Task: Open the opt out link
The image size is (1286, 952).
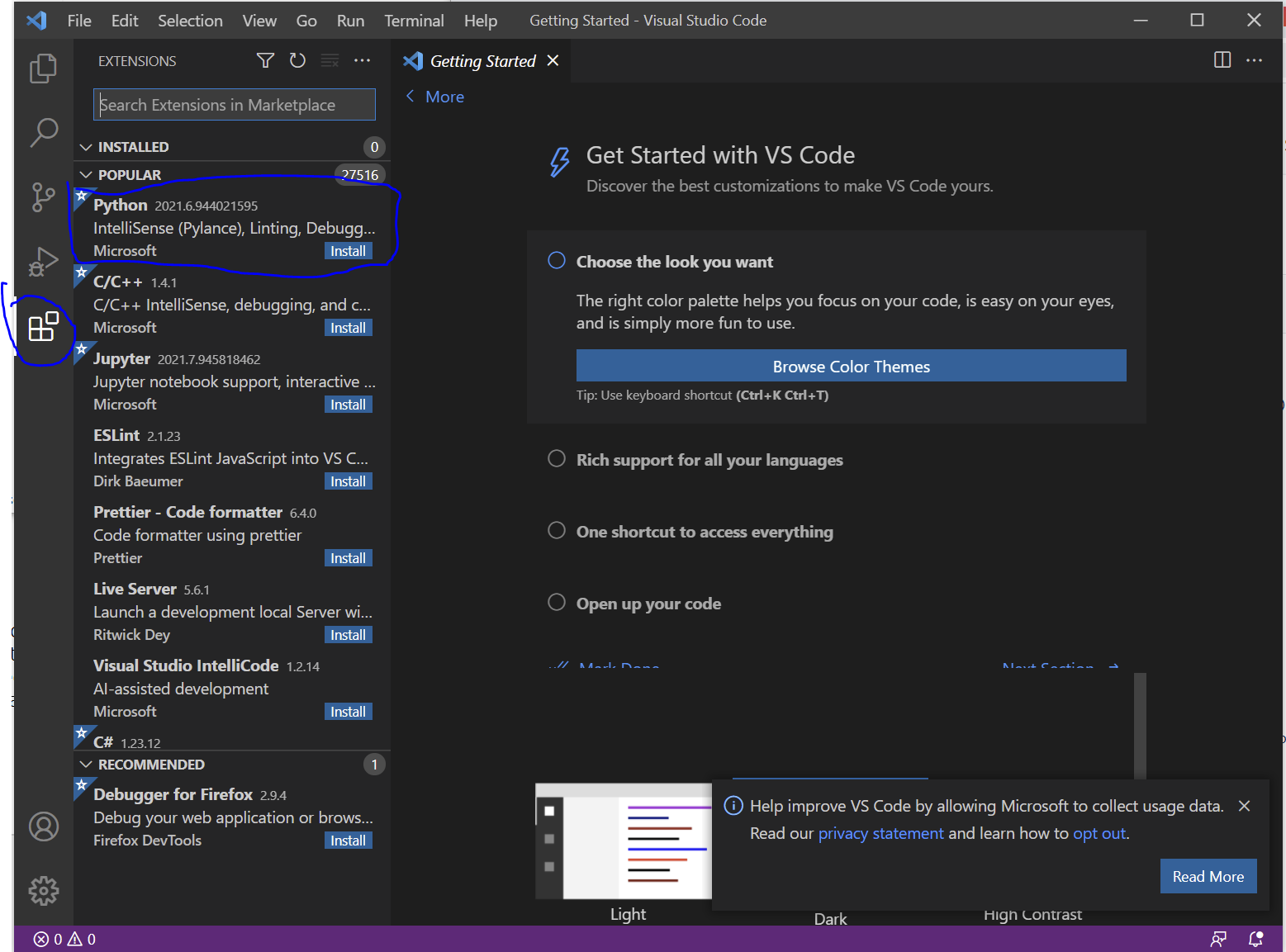Action: 1099,833
